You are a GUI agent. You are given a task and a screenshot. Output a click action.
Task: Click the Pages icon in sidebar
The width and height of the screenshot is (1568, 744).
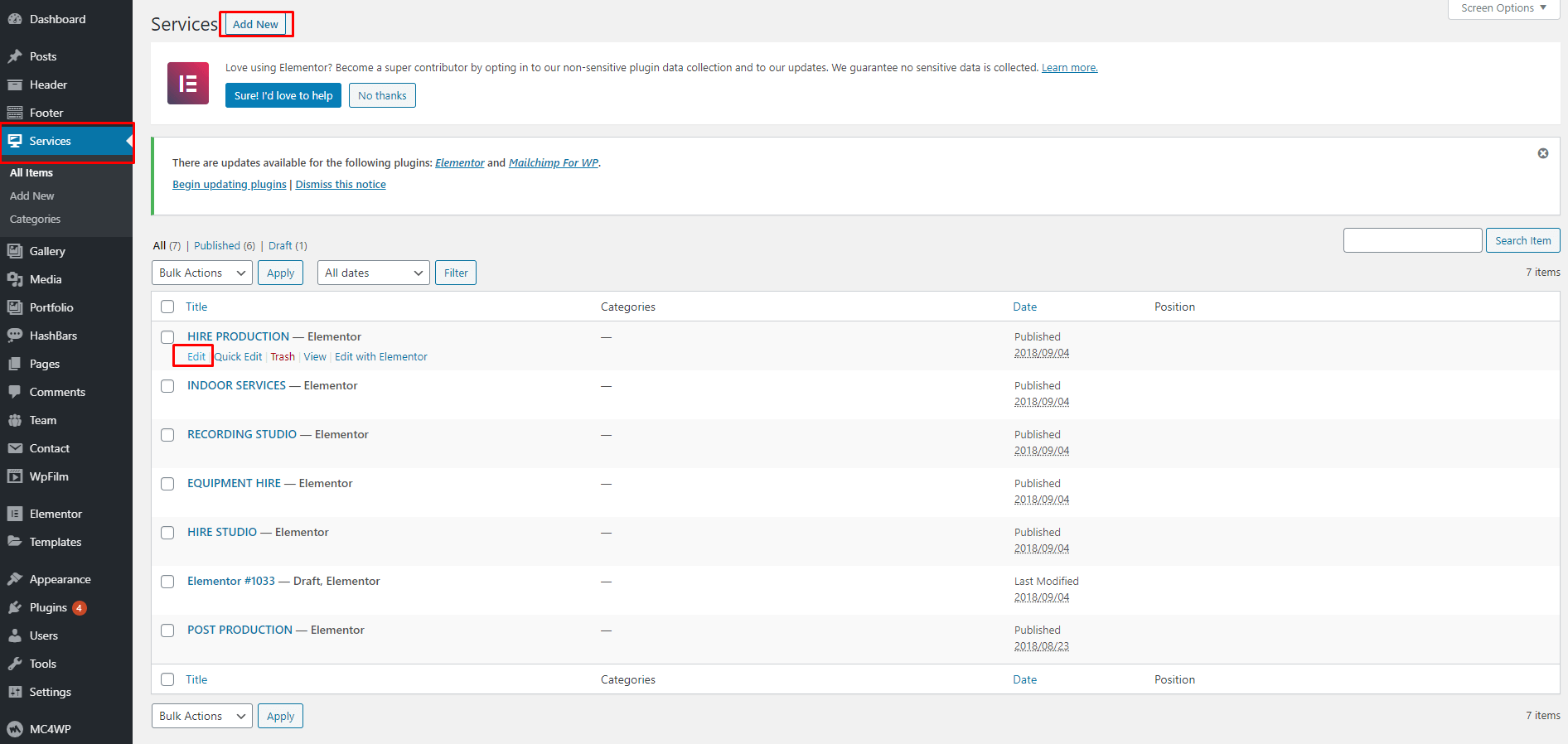coord(15,364)
